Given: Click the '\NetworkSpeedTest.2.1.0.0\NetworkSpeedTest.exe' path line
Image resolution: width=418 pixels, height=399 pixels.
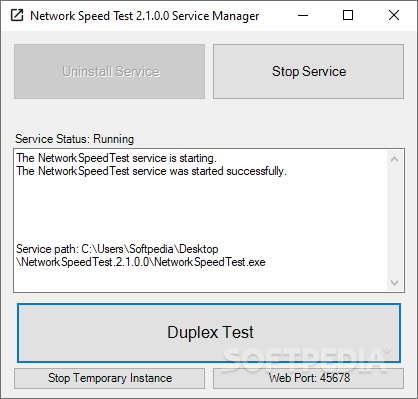Looking at the screenshot, I should (x=141, y=262).
